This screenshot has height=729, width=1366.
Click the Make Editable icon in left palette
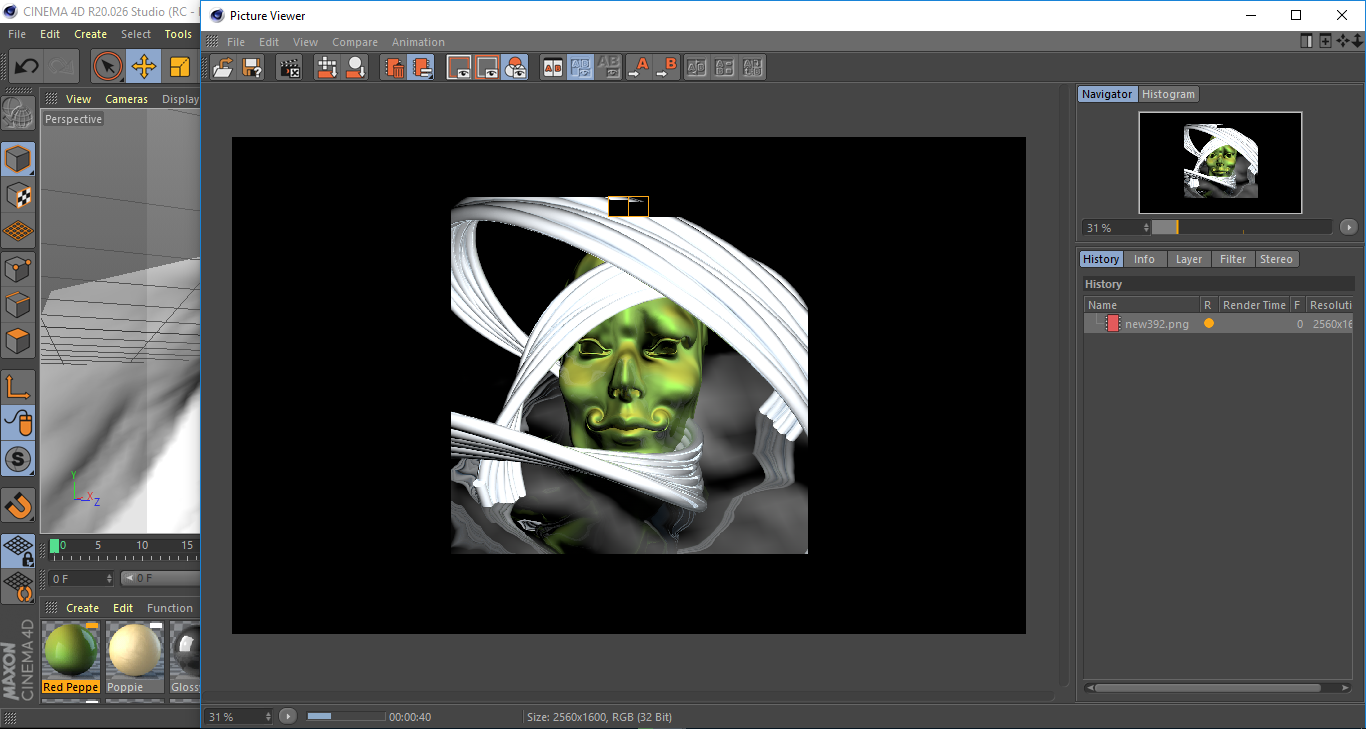[x=18, y=113]
